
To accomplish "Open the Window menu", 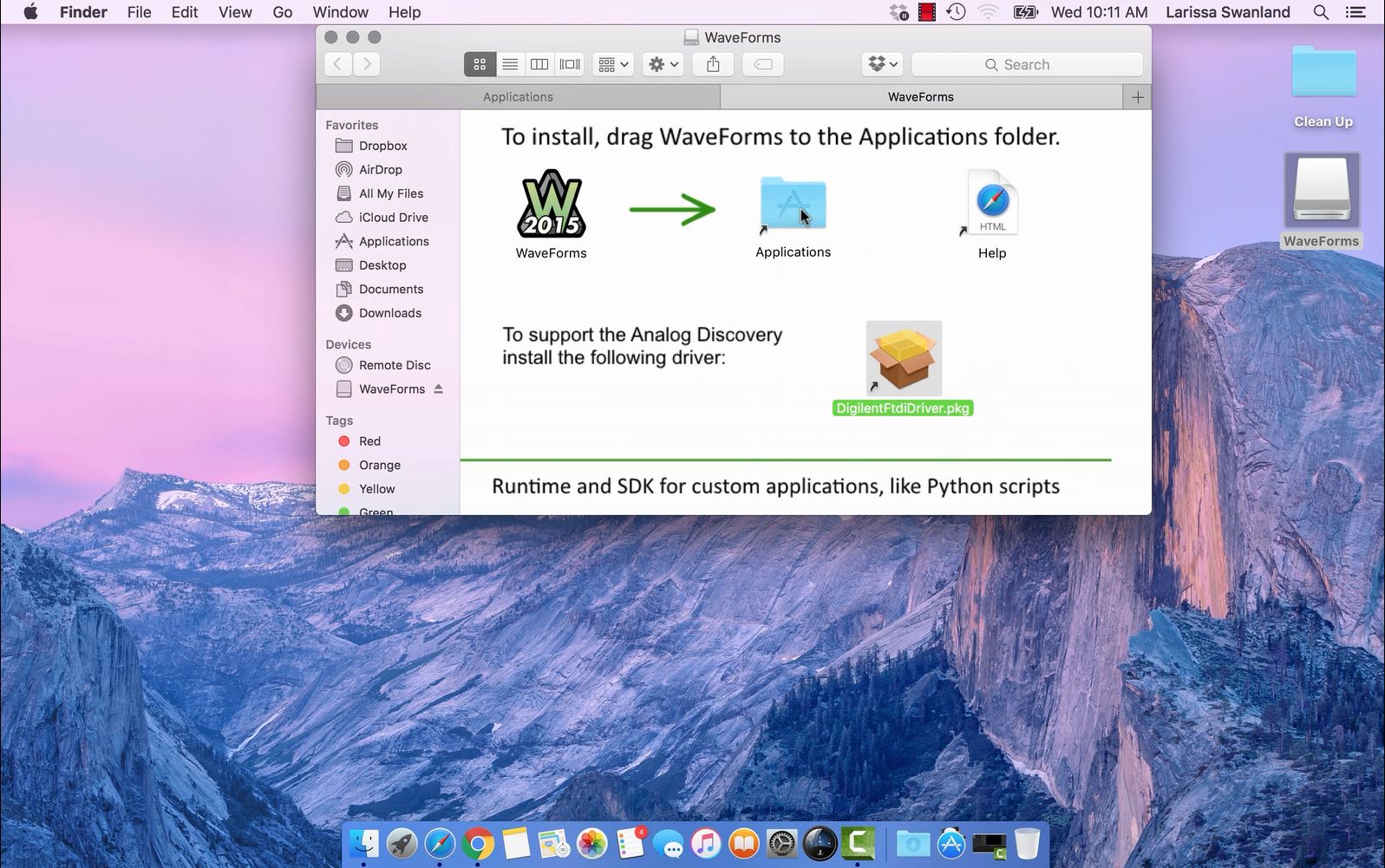I will 340,12.
